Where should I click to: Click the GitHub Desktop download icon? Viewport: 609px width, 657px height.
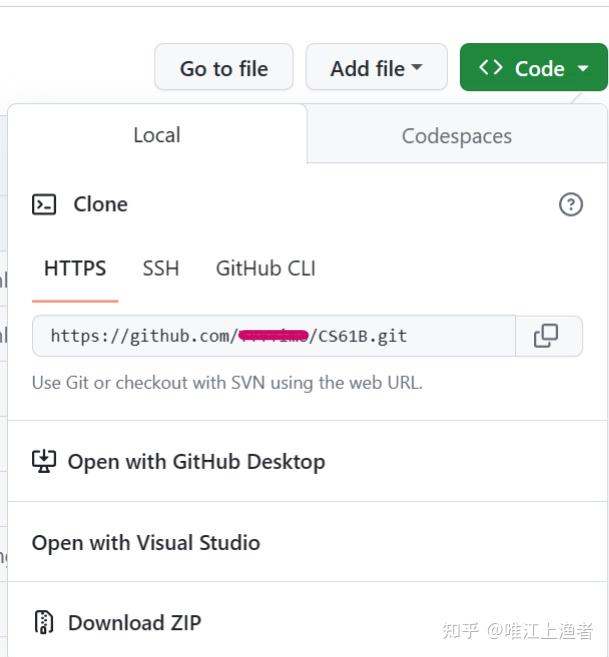coord(44,461)
